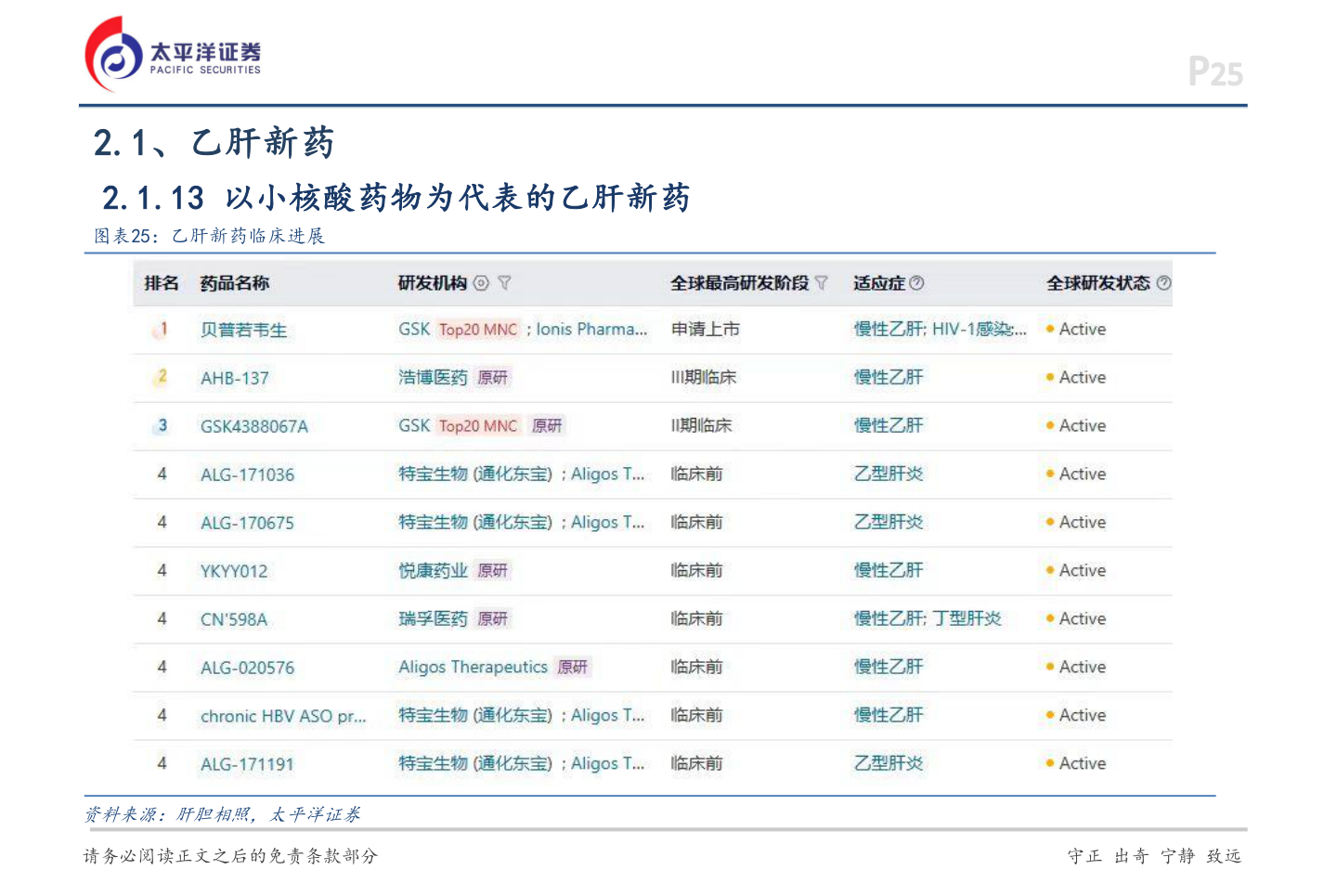This screenshot has height=896, width=1337.
Task: Click 原研 tag in AHB-137 row
Action: pyautogui.click(x=493, y=377)
